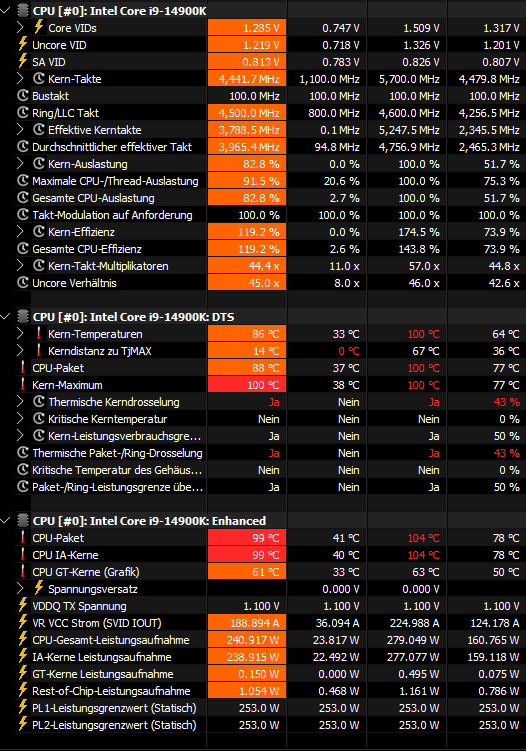Click the clock icon beside Gesamte CPU-Auslastung
The image size is (526, 751).
pos(23,198)
